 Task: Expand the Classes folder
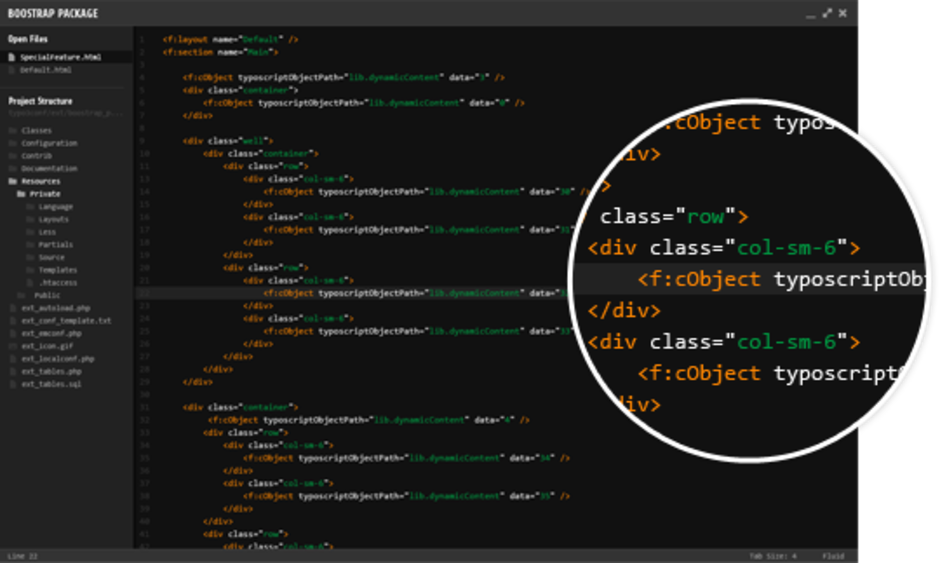point(37,131)
